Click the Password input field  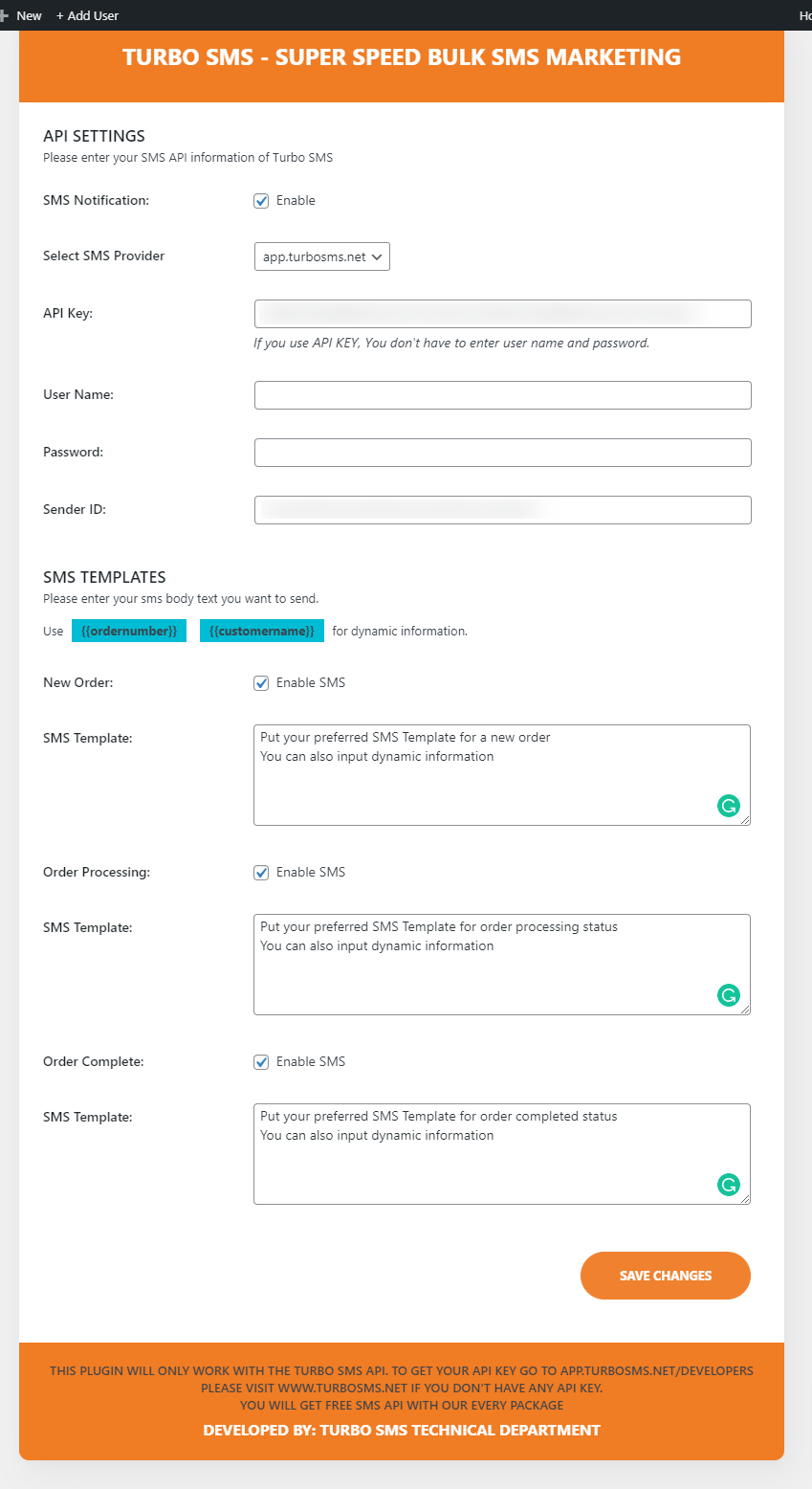[x=503, y=453]
